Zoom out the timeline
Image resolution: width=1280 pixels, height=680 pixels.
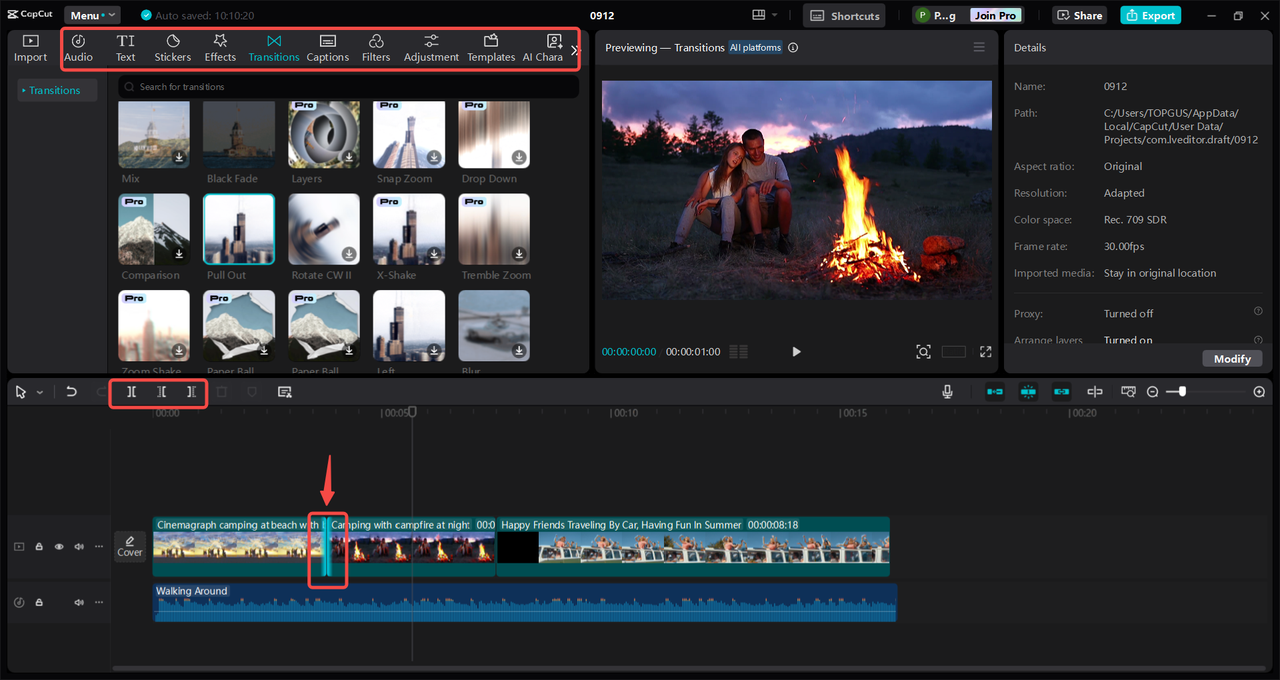pos(1152,392)
